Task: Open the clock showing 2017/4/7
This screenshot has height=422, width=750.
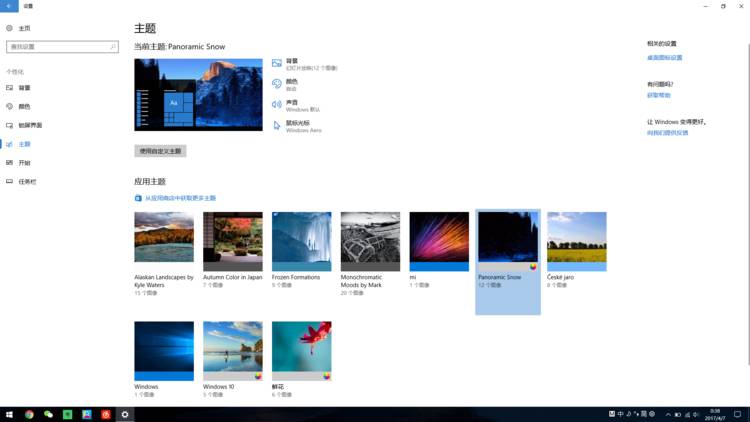Action: point(715,414)
